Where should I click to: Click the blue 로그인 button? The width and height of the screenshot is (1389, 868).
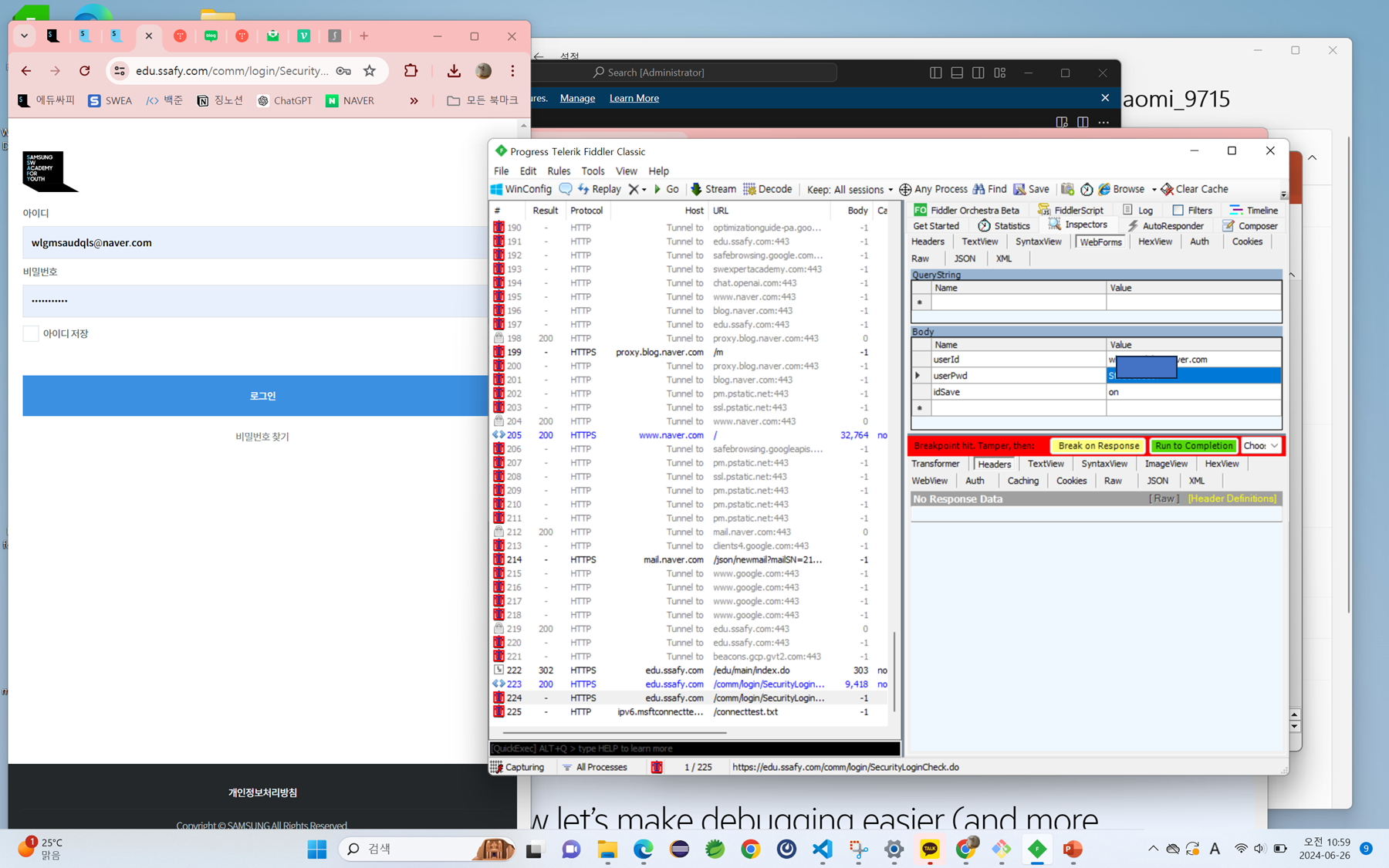[x=262, y=396]
